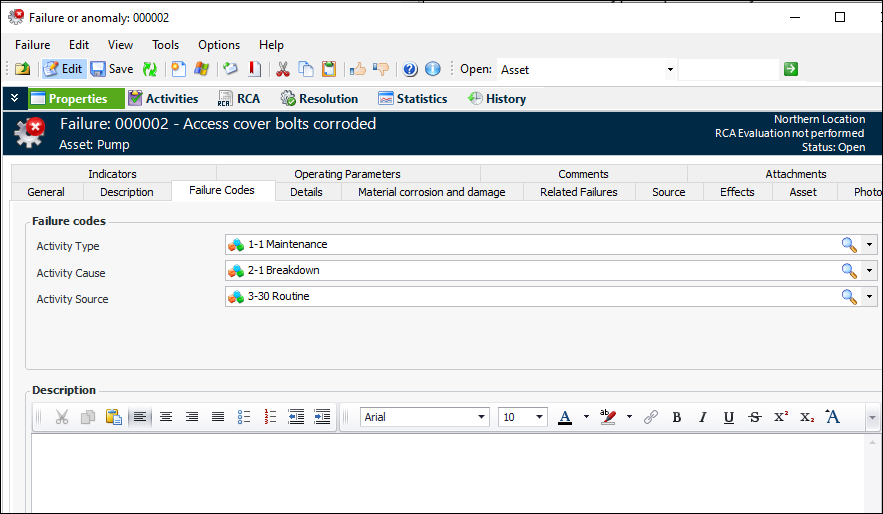The height and width of the screenshot is (514, 883).
Task: Click the scissors cut icon in top toolbar
Action: pyautogui.click(x=283, y=69)
